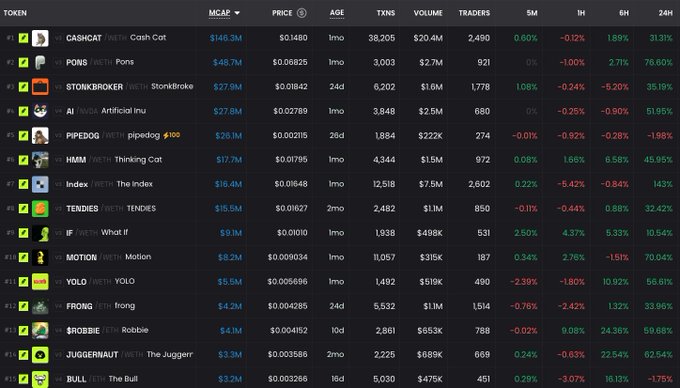Open the STONKBROKER token logo
Image resolution: width=680 pixels, height=388 pixels.
click(x=40, y=87)
